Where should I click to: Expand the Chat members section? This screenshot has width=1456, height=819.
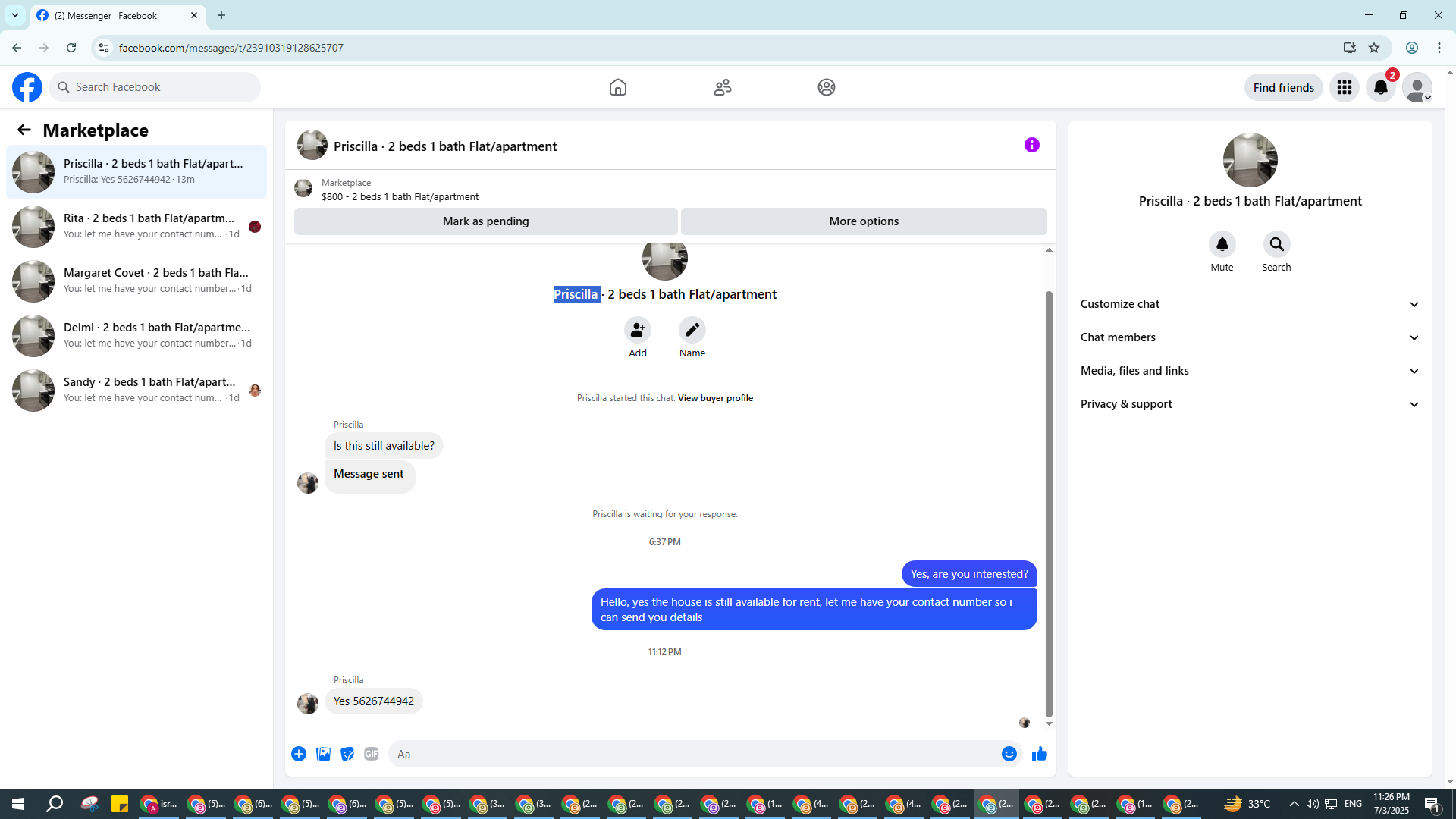(1249, 337)
